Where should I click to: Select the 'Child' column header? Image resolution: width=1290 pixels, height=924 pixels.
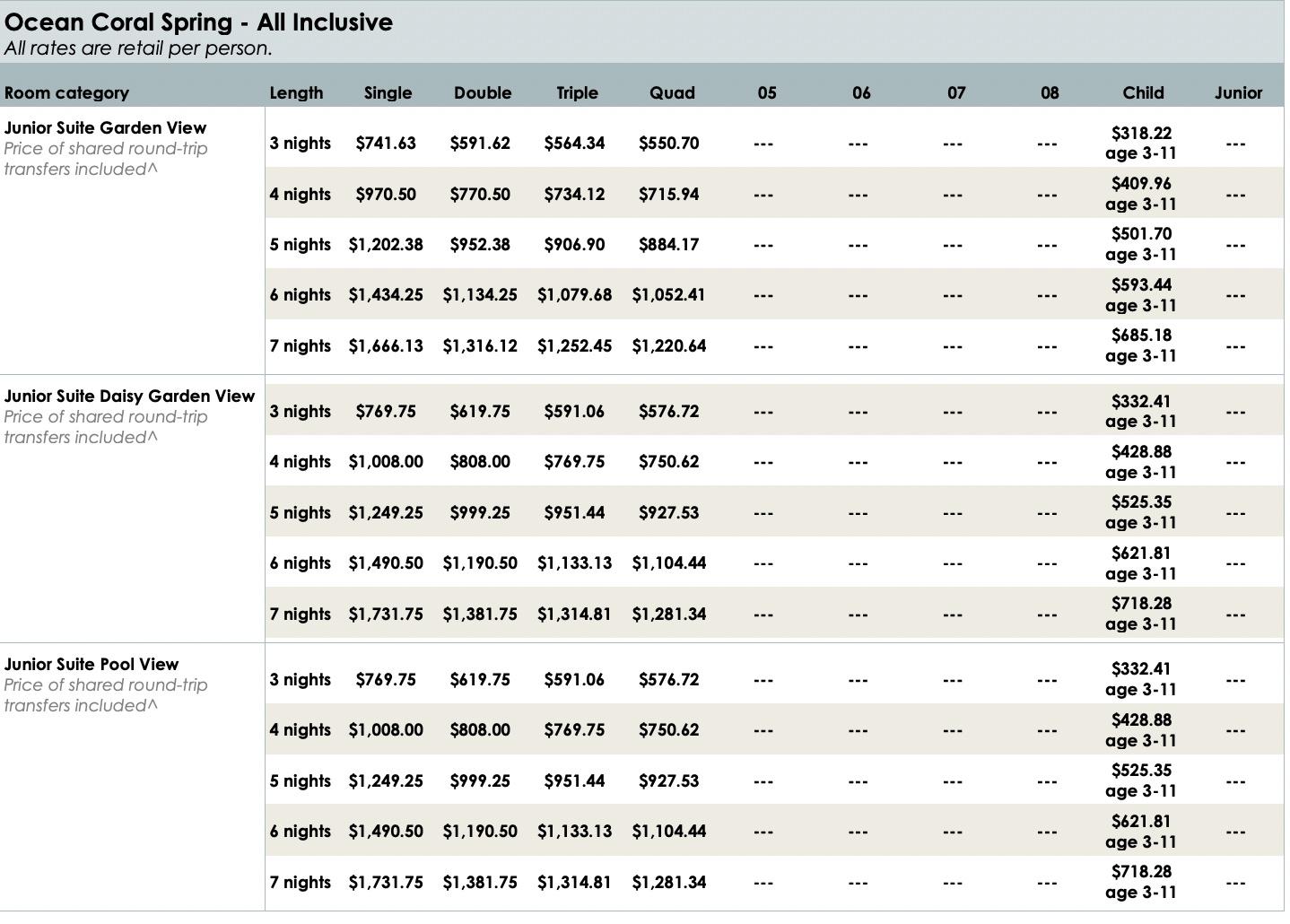(1143, 92)
